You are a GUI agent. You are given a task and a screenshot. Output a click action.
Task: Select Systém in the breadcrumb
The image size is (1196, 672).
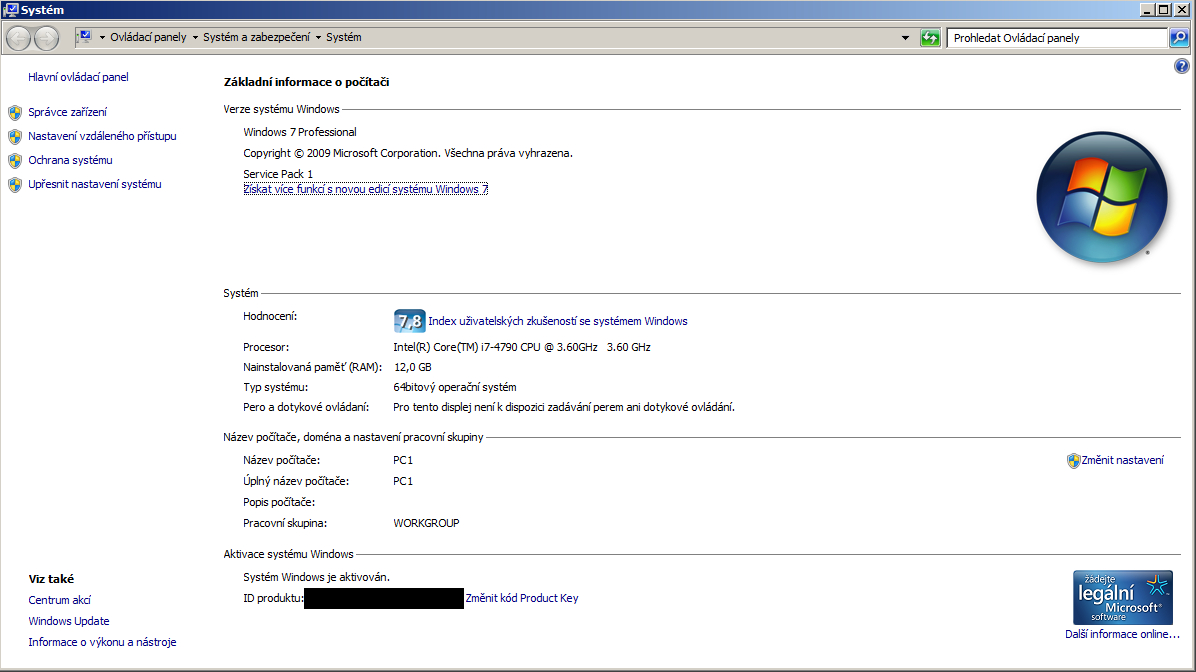(344, 37)
